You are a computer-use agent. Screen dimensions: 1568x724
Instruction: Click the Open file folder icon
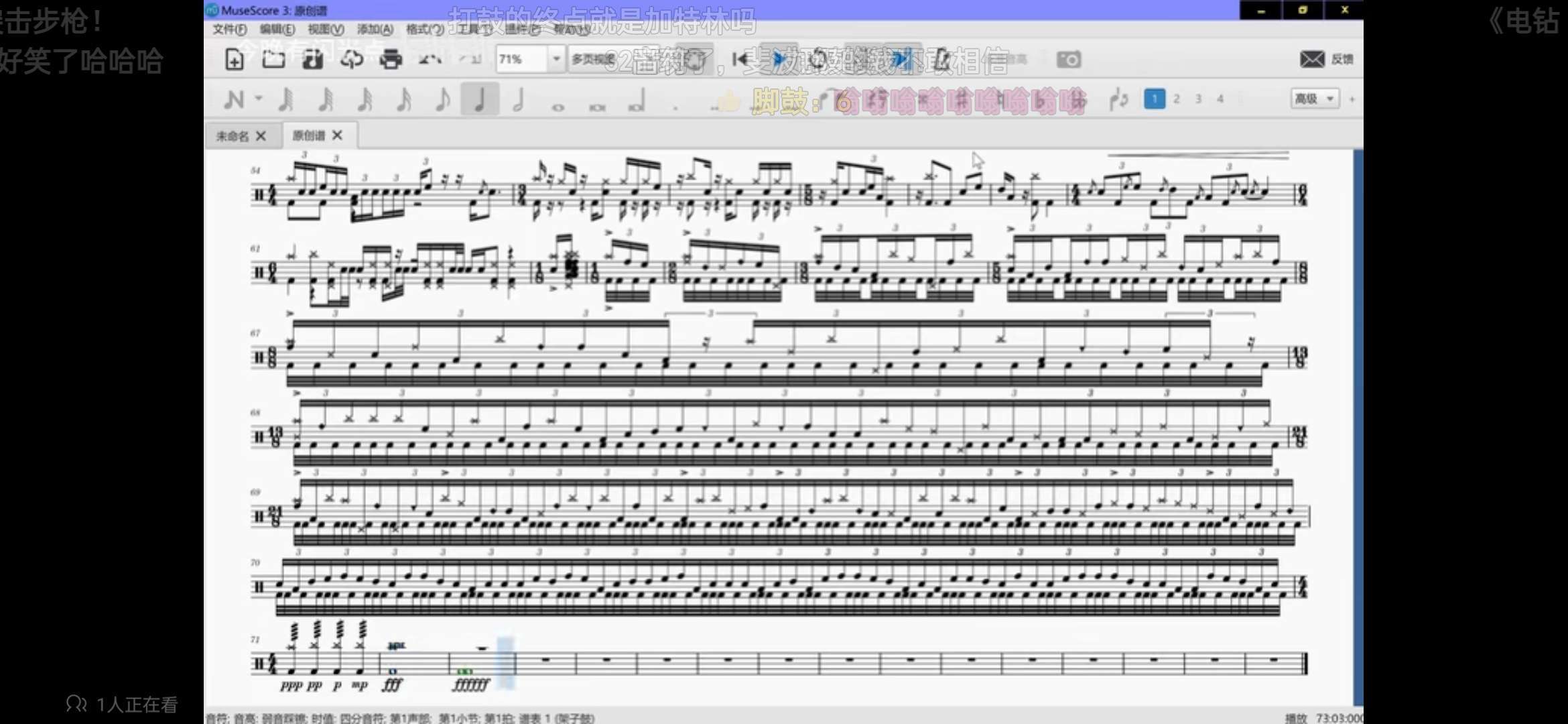pyautogui.click(x=273, y=60)
